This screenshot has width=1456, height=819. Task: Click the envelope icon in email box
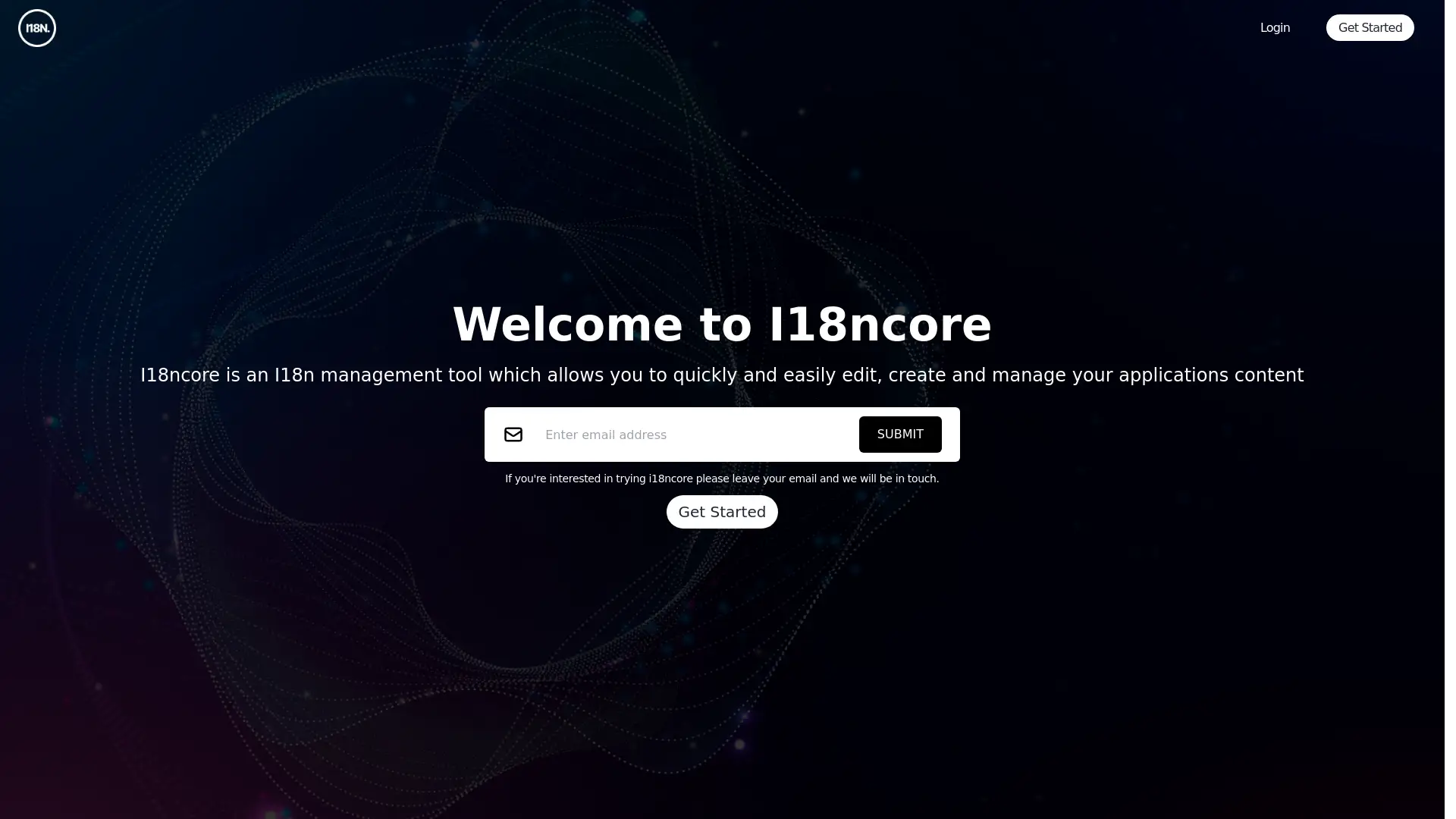[x=513, y=435]
